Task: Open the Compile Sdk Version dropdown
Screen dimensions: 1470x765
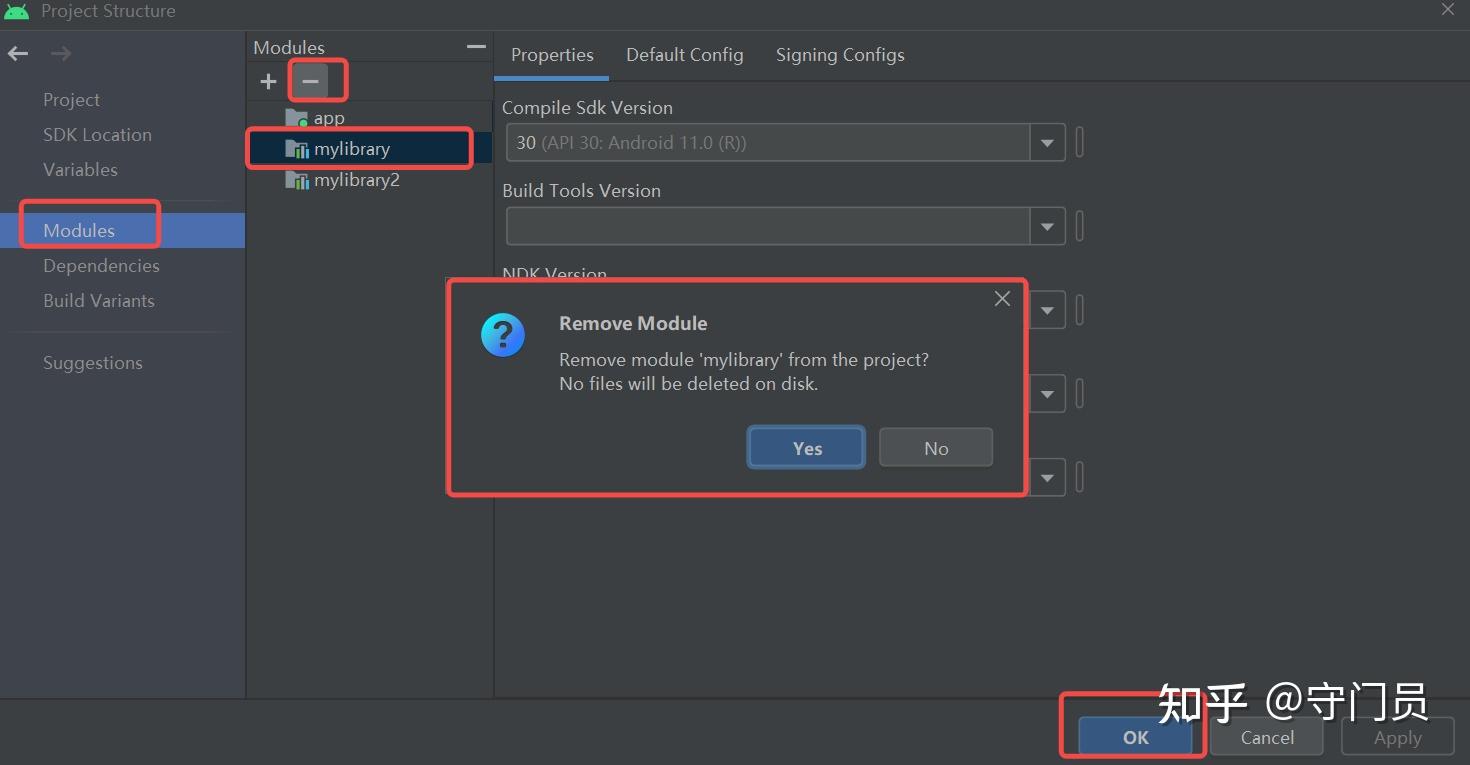Action: (x=1047, y=142)
